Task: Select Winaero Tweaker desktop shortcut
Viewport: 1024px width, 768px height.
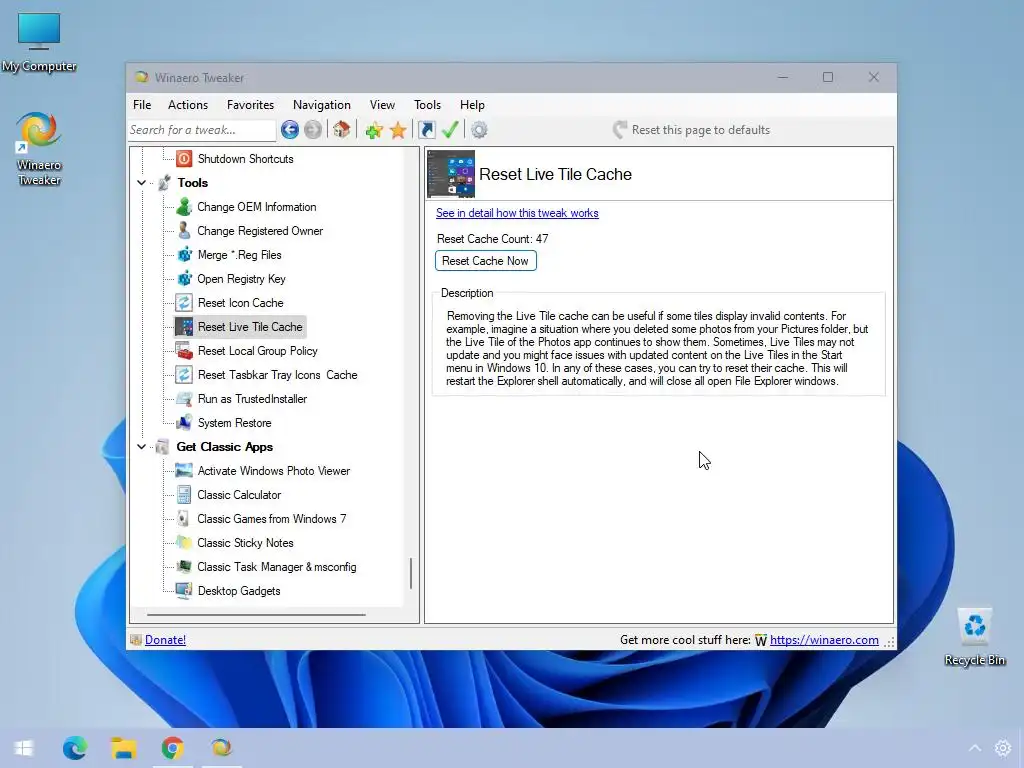Action: pos(39,149)
